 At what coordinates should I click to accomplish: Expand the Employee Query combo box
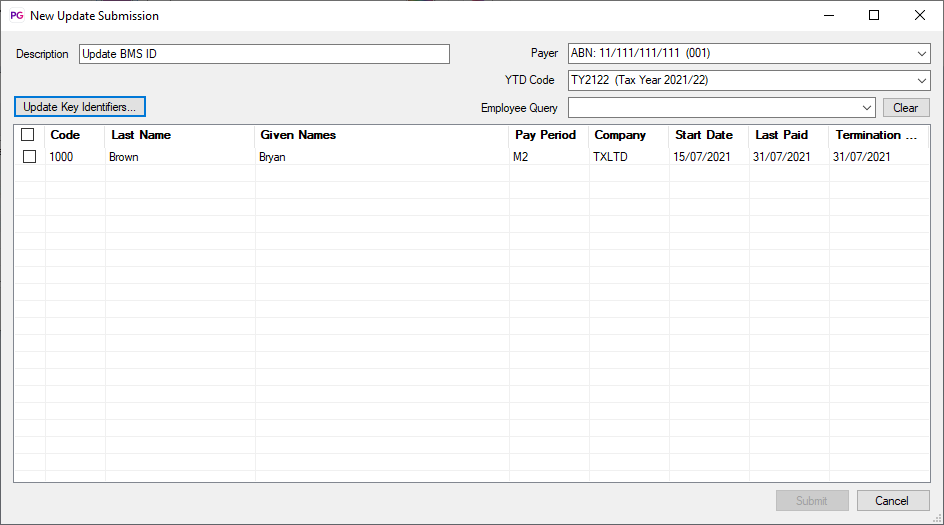[x=866, y=108]
